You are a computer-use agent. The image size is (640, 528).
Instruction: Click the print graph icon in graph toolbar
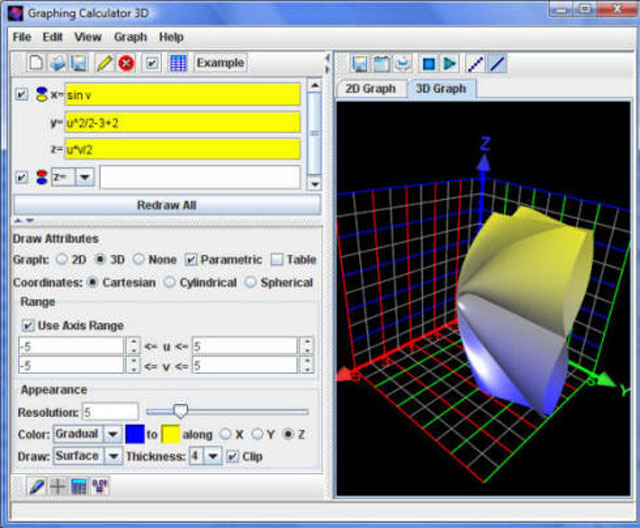point(402,64)
